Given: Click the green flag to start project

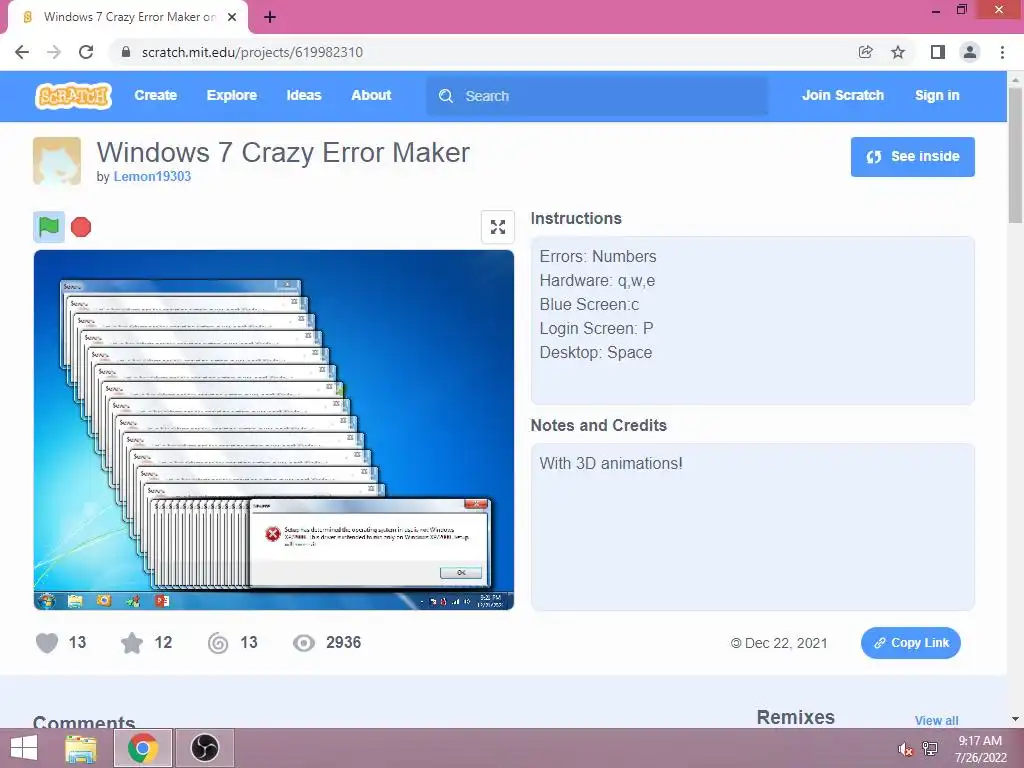Looking at the screenshot, I should tap(49, 227).
